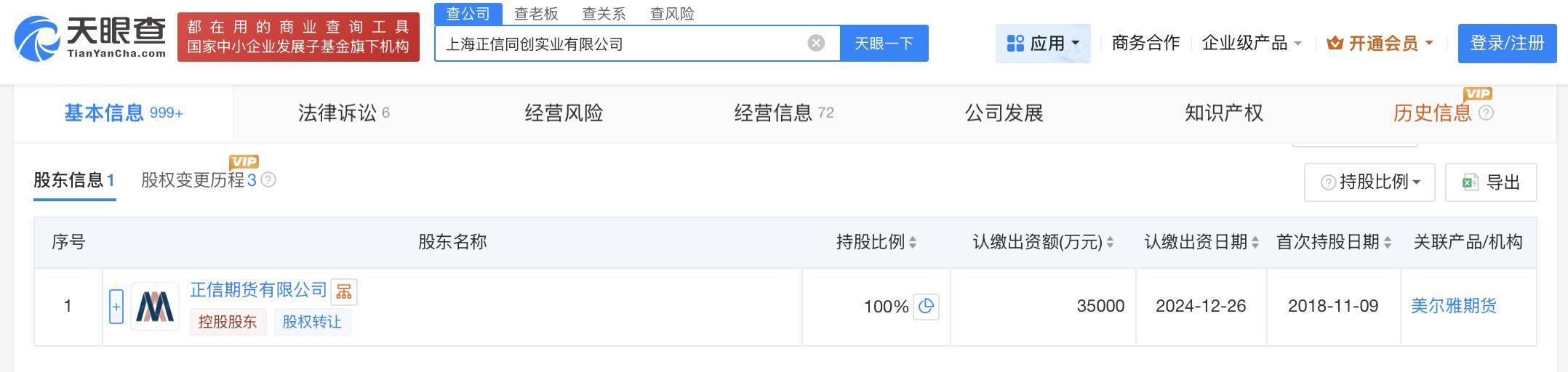Image resolution: width=1568 pixels, height=372 pixels.
Task: Click the shareholding pie chart icon
Action: [926, 307]
